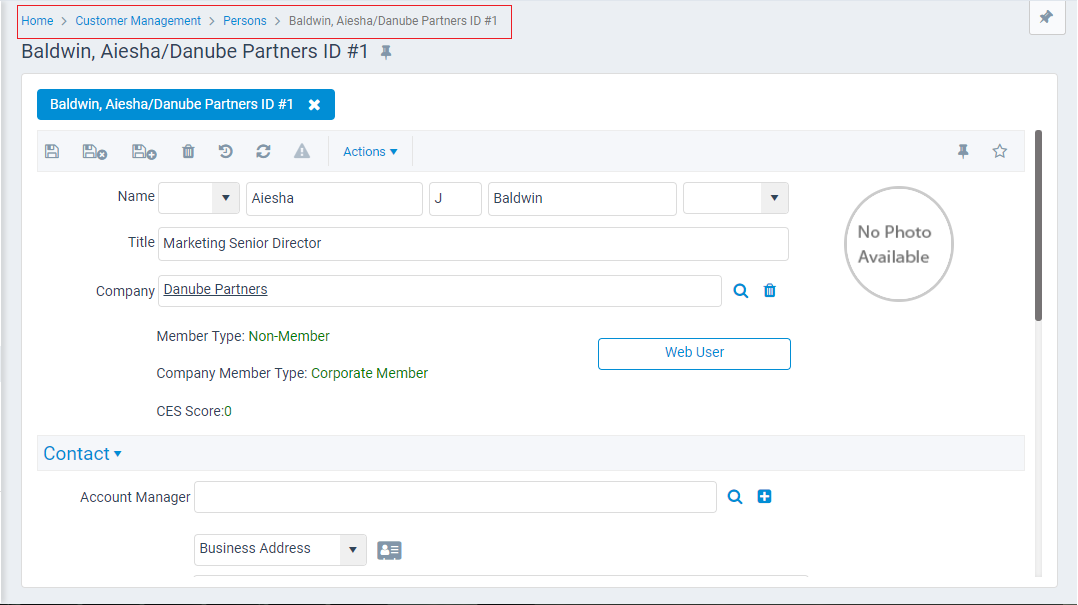Click the Web User button

[x=694, y=353]
